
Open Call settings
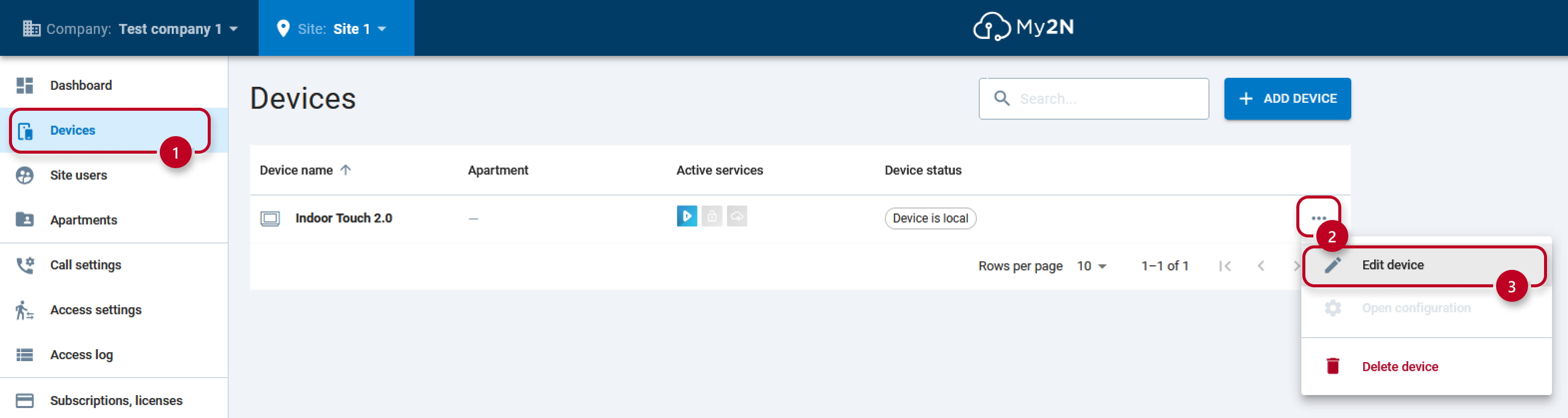pos(114,265)
